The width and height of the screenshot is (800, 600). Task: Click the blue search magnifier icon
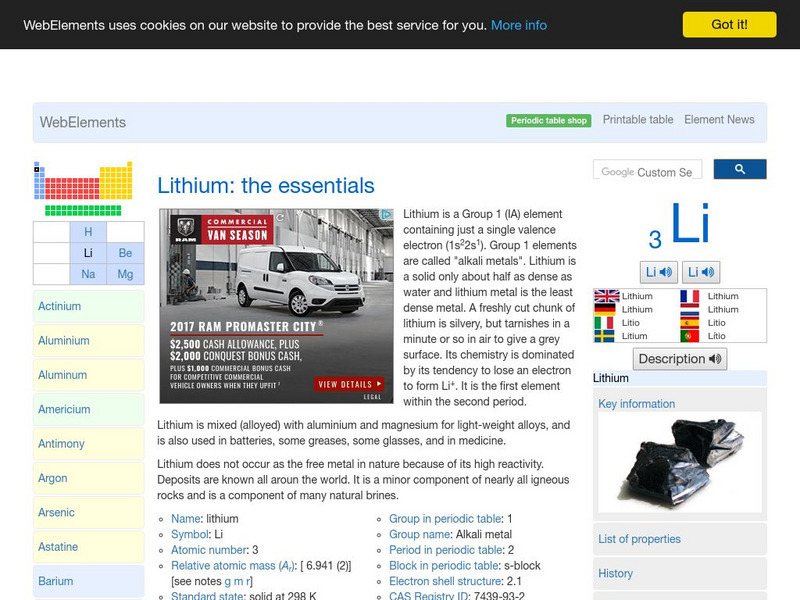pyautogui.click(x=741, y=169)
